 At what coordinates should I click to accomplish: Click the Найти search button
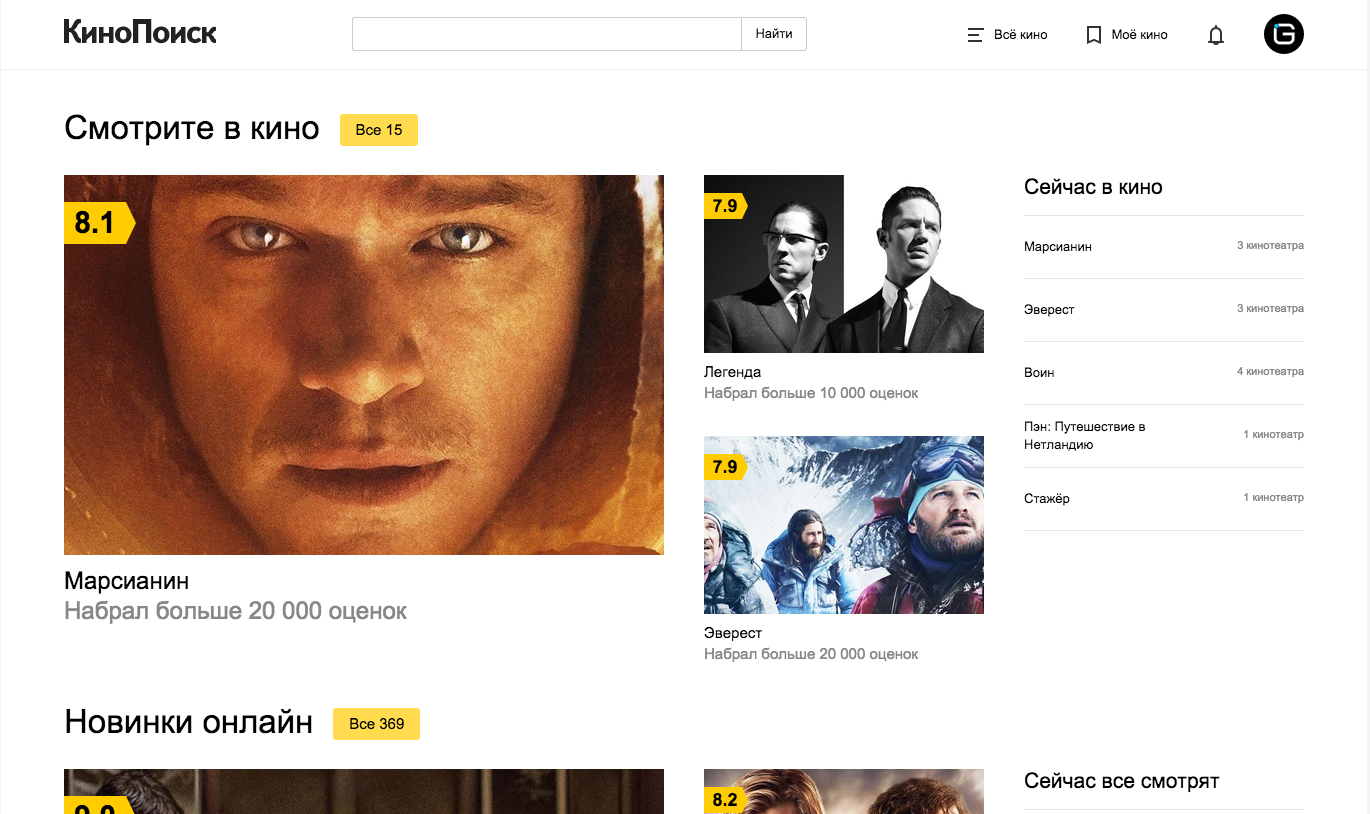(774, 34)
